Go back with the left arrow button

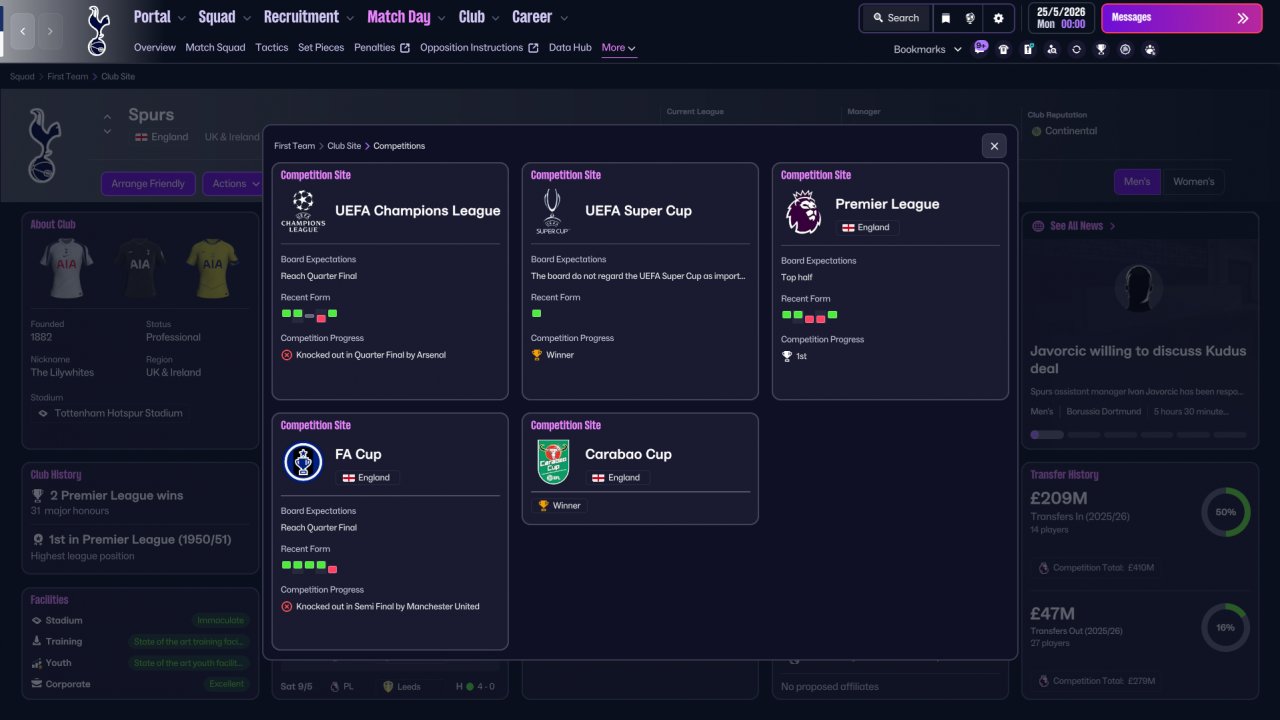point(22,31)
